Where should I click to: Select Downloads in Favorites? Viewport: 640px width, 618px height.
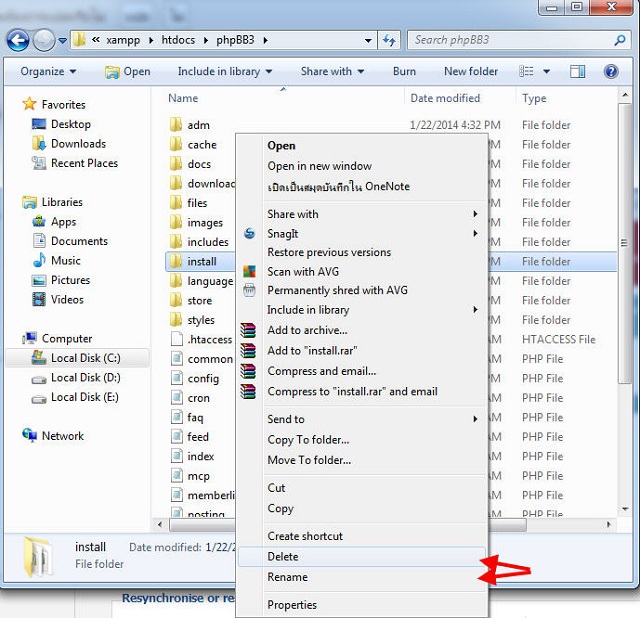pyautogui.click(x=78, y=144)
